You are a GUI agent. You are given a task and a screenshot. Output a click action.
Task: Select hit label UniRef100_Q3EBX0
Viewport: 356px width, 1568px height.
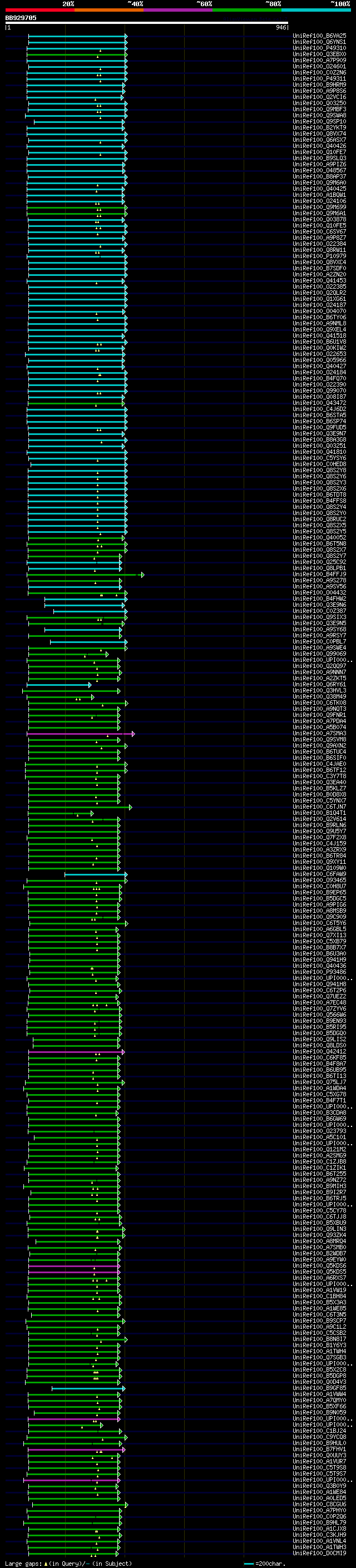click(x=319, y=54)
